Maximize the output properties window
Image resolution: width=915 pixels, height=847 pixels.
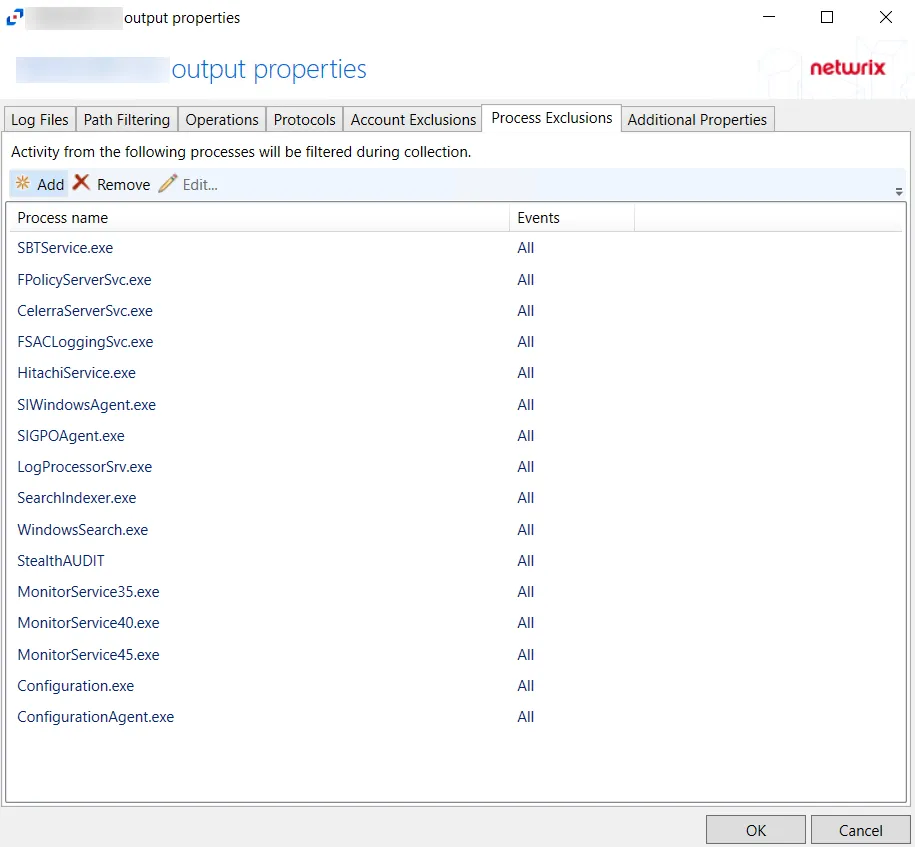point(826,17)
